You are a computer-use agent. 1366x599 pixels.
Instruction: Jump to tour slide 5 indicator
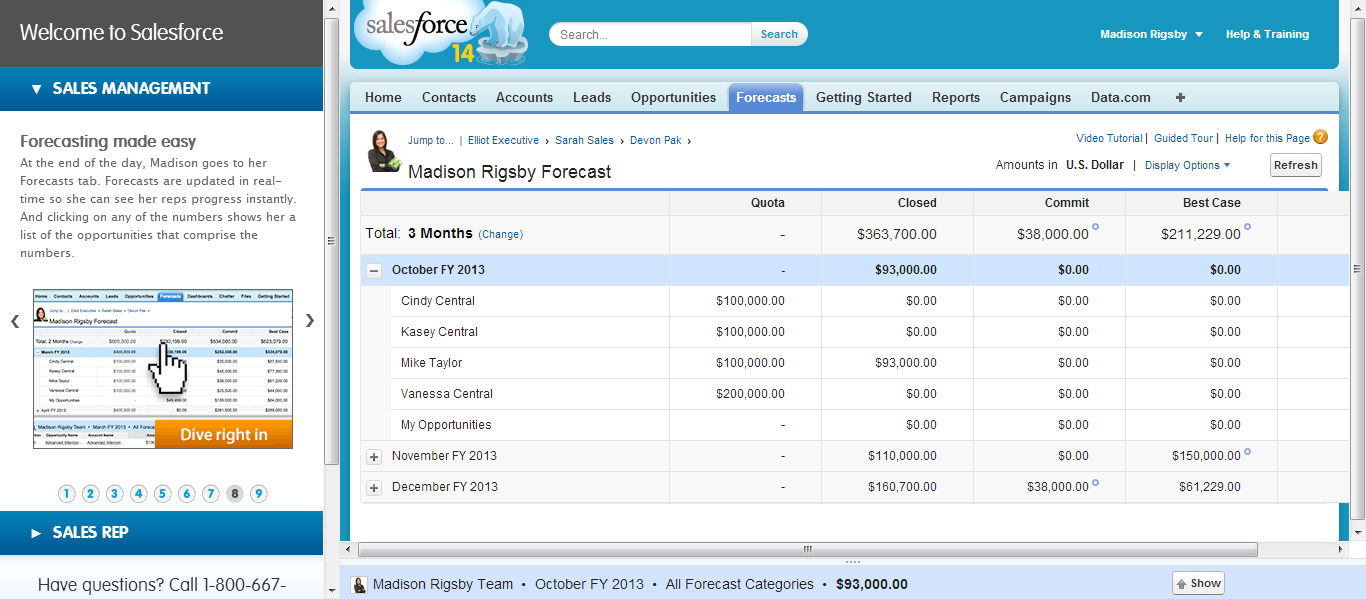click(163, 493)
